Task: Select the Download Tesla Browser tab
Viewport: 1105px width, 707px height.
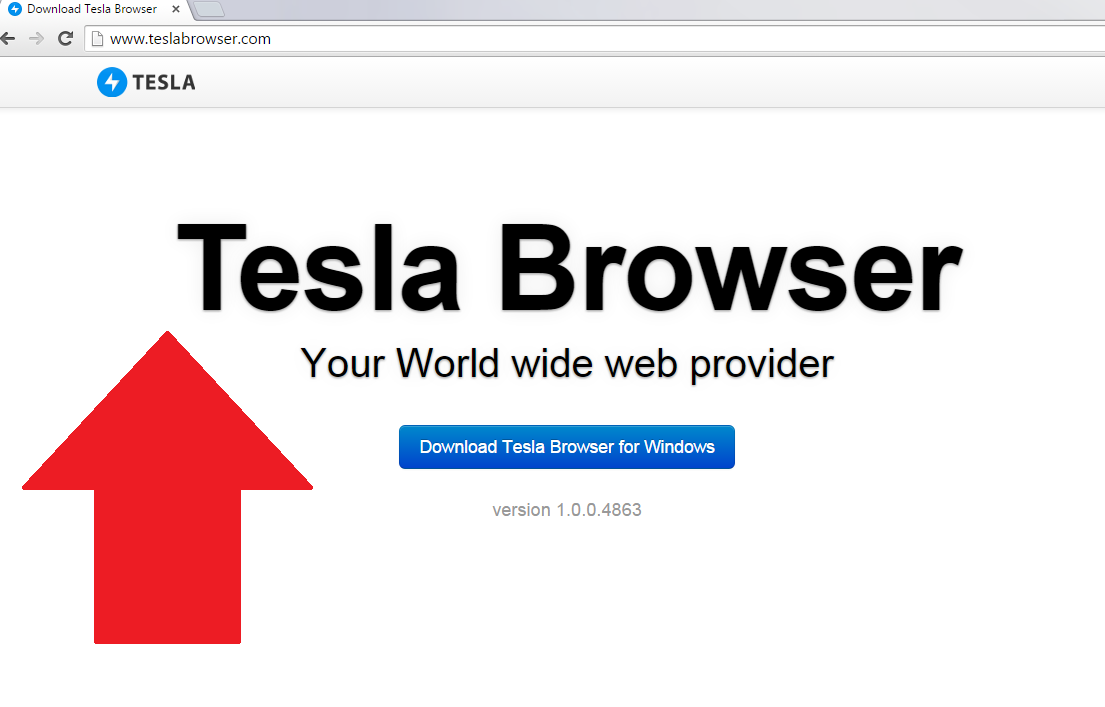Action: point(94,9)
